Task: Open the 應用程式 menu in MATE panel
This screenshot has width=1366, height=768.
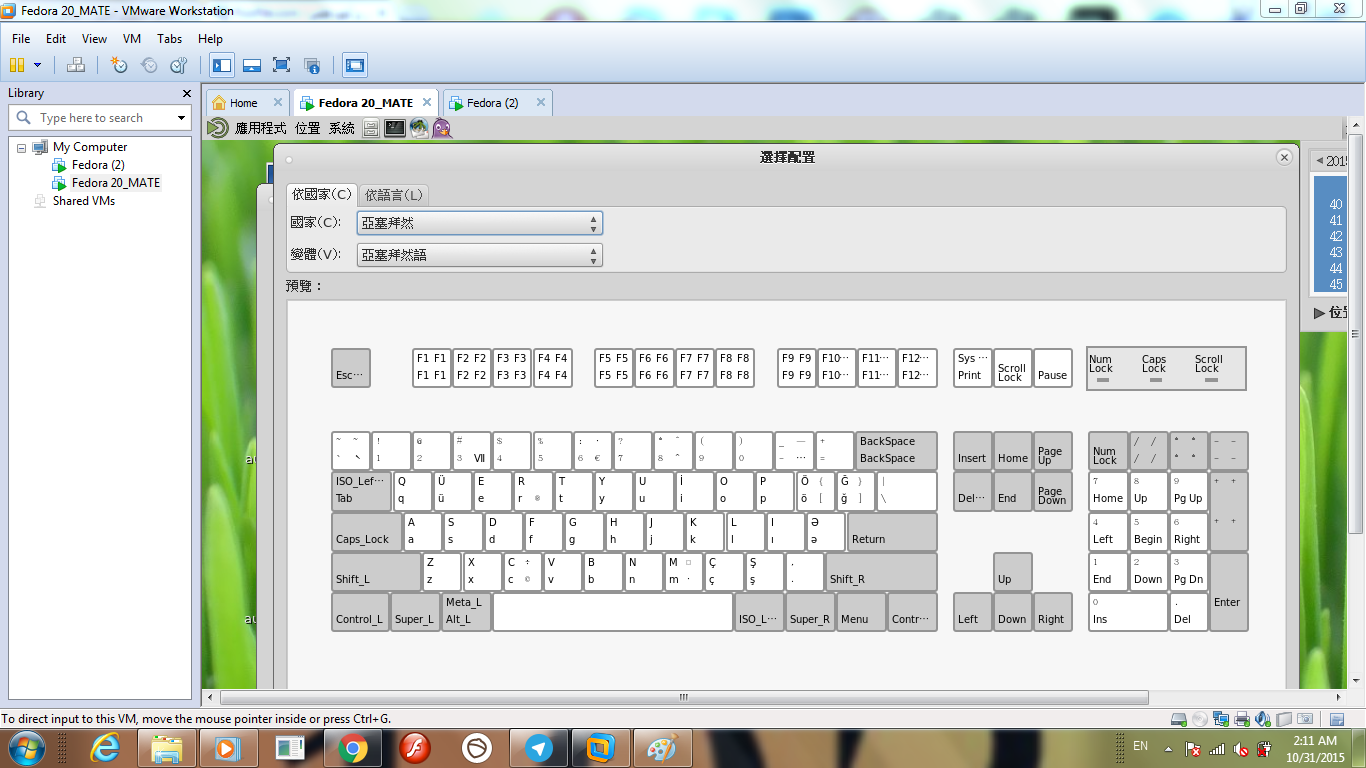Action: [260, 128]
